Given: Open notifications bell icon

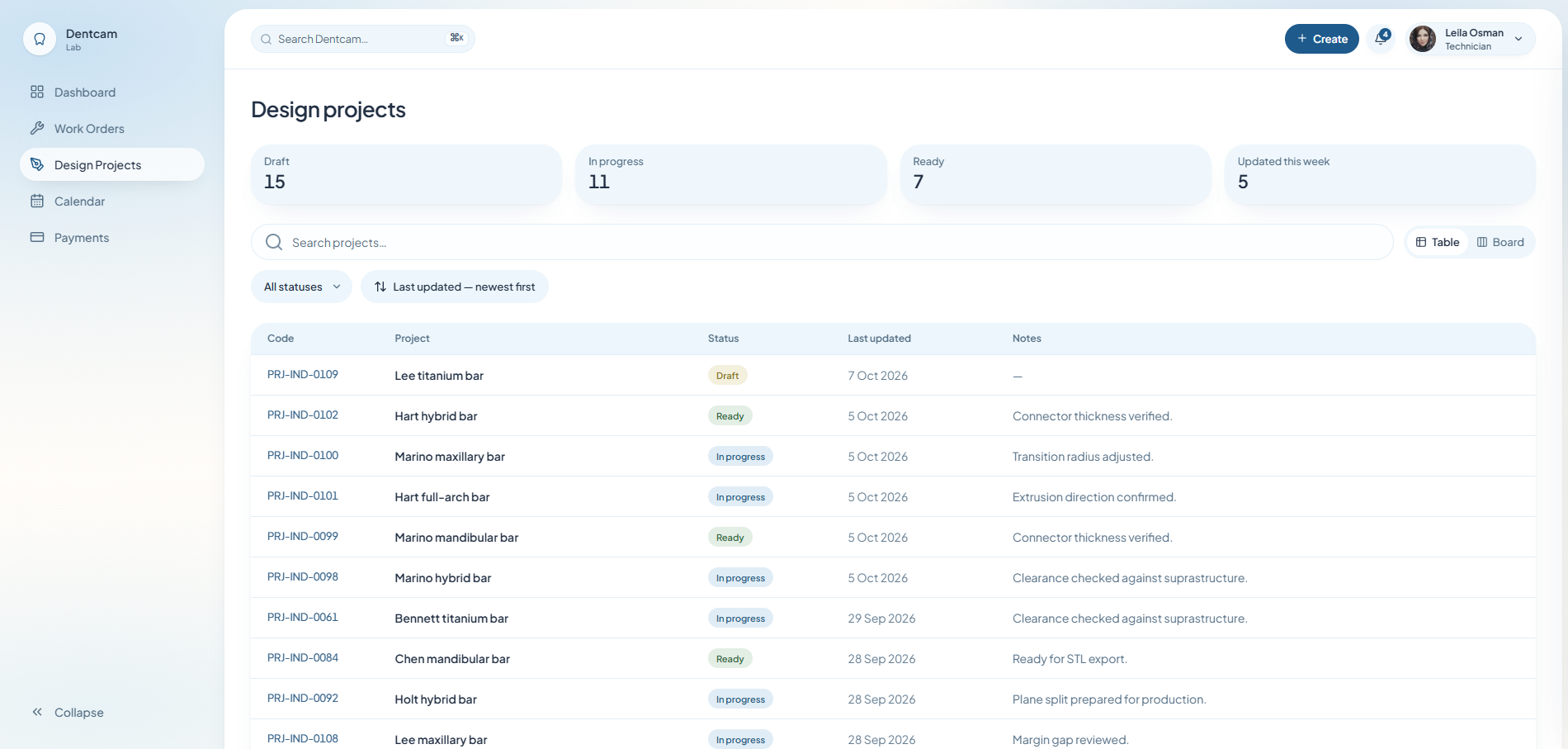Looking at the screenshot, I should [1381, 38].
